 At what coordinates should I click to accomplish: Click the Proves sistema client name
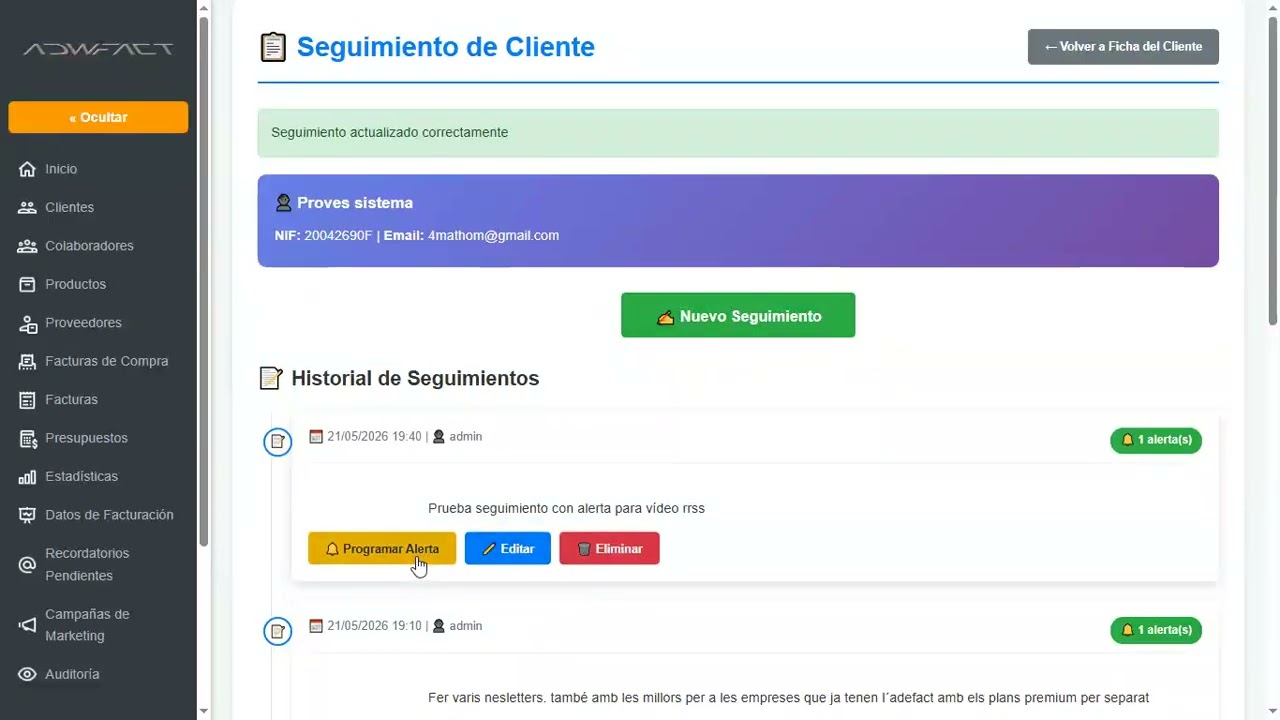[354, 203]
